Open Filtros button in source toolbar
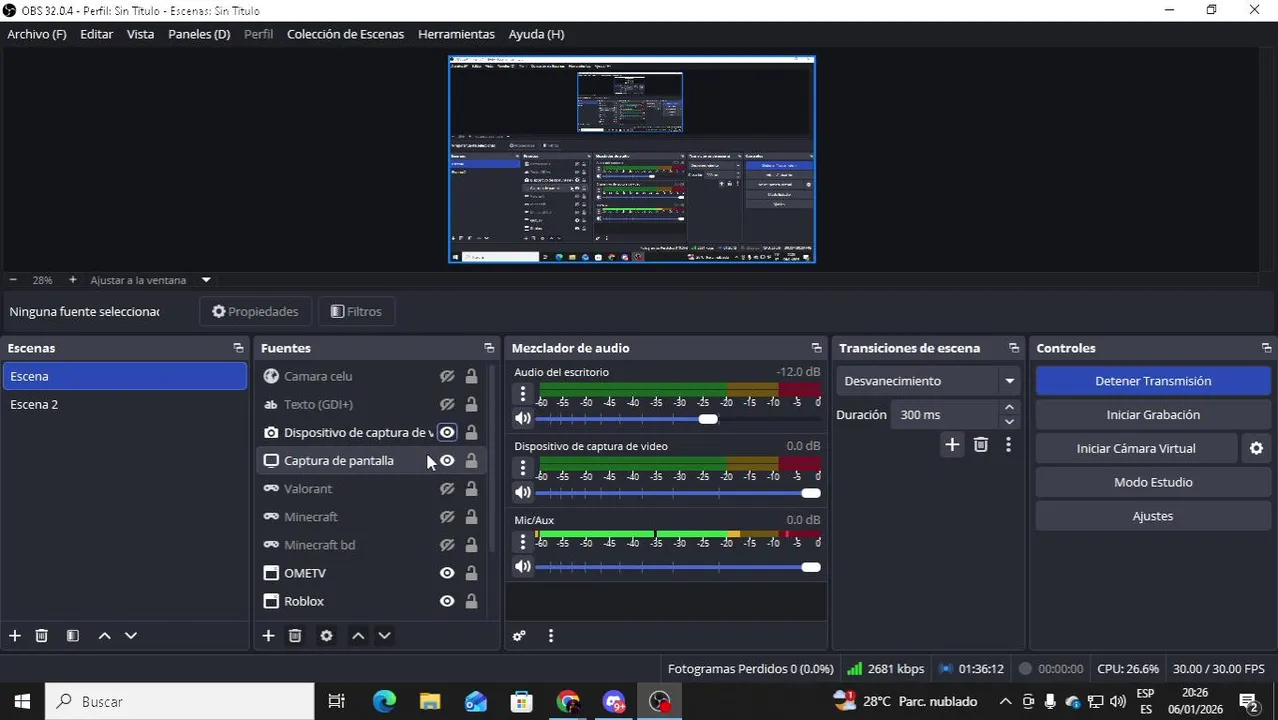Image resolution: width=1278 pixels, height=720 pixels. click(x=356, y=312)
